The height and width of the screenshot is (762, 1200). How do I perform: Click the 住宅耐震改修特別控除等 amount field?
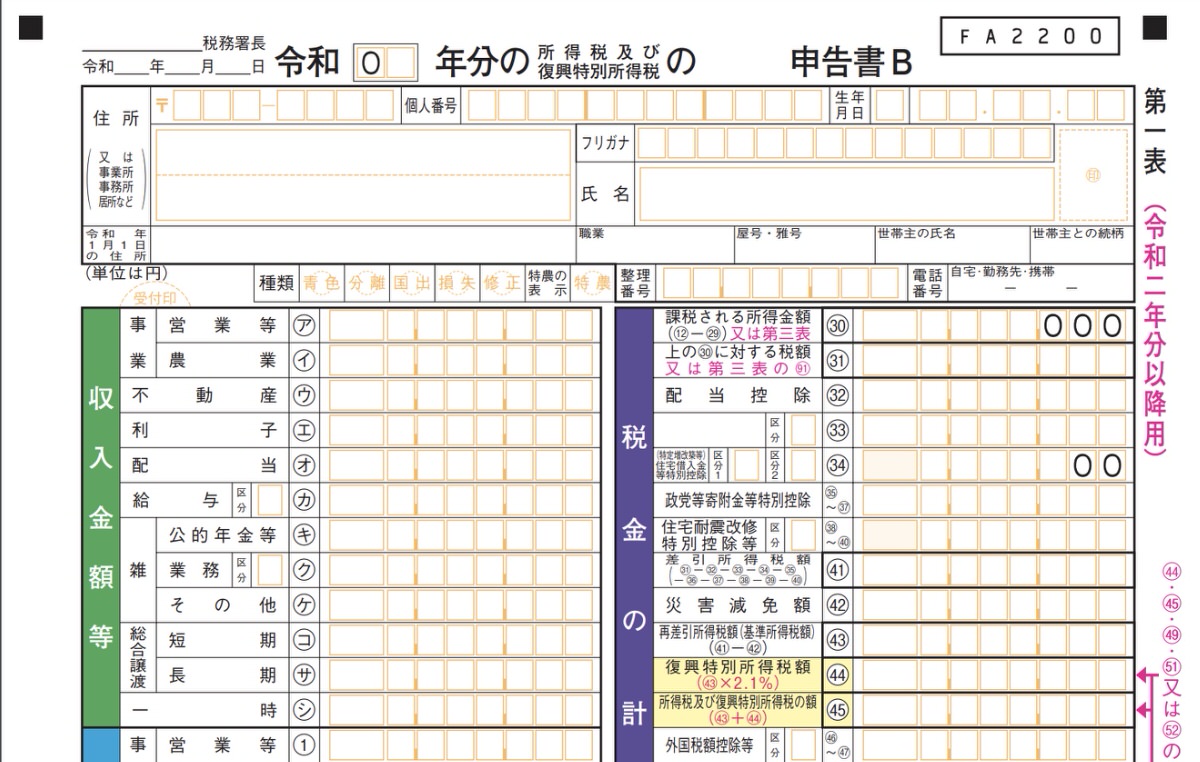point(994,535)
